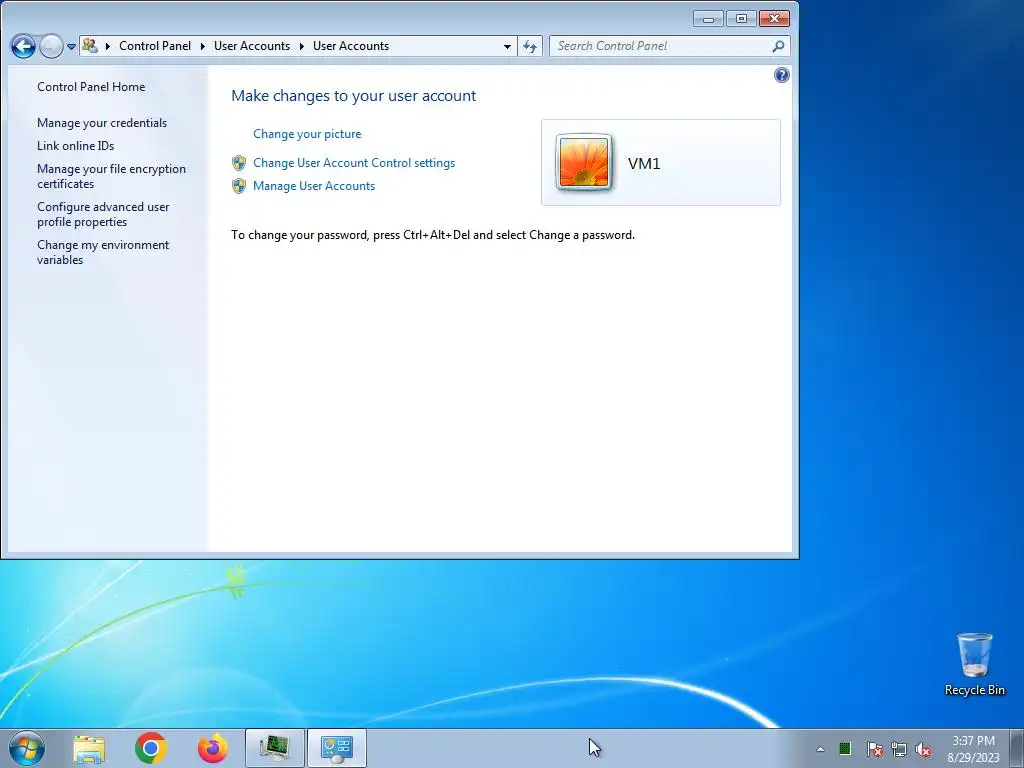This screenshot has height=768, width=1024.
Task: Click the User Accounts icon in address bar
Action: [90, 46]
